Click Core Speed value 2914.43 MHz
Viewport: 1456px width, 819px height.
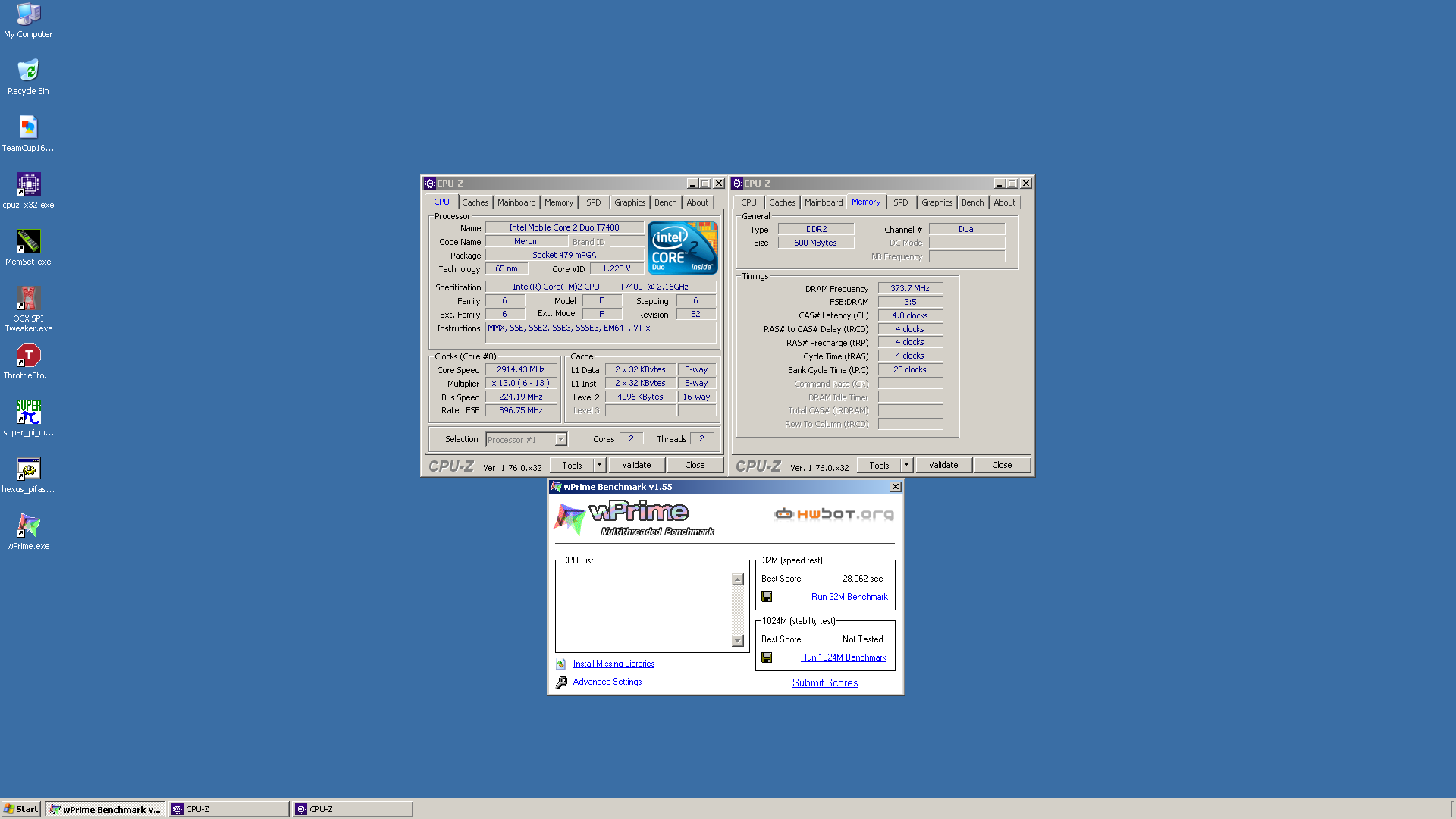point(521,369)
